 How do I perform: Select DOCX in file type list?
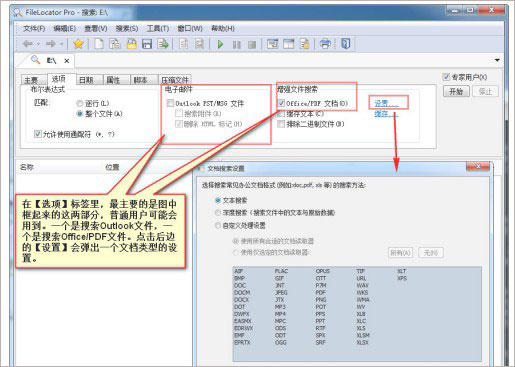[x=242, y=300]
